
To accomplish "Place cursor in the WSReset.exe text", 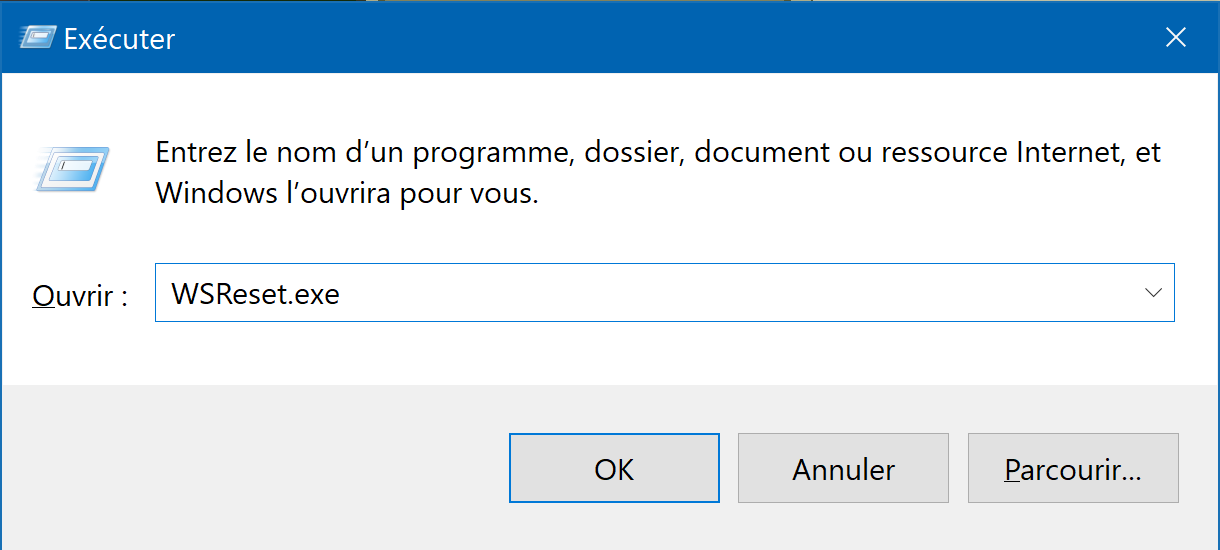I will 255,294.
